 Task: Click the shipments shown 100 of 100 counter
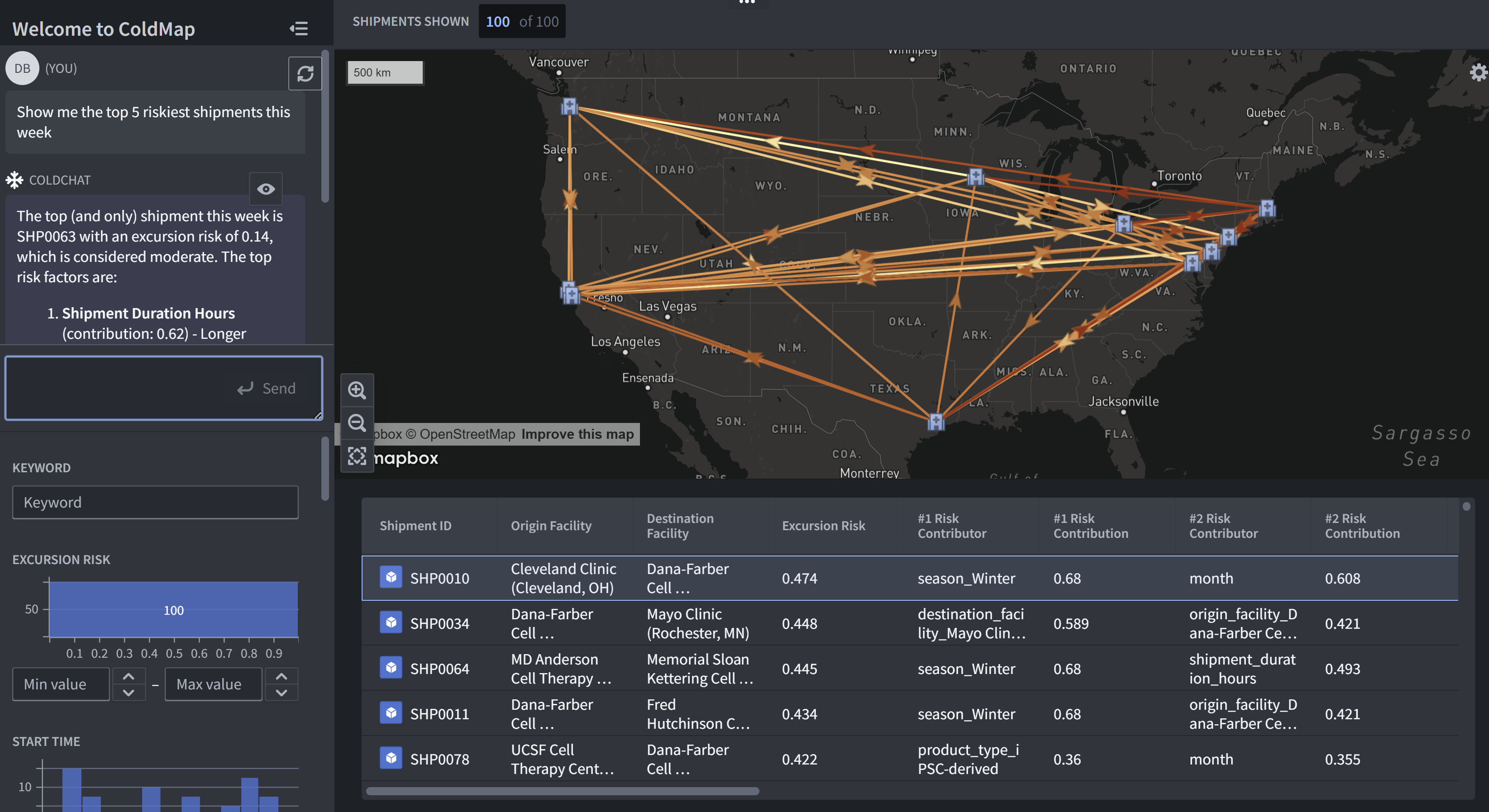(x=522, y=21)
